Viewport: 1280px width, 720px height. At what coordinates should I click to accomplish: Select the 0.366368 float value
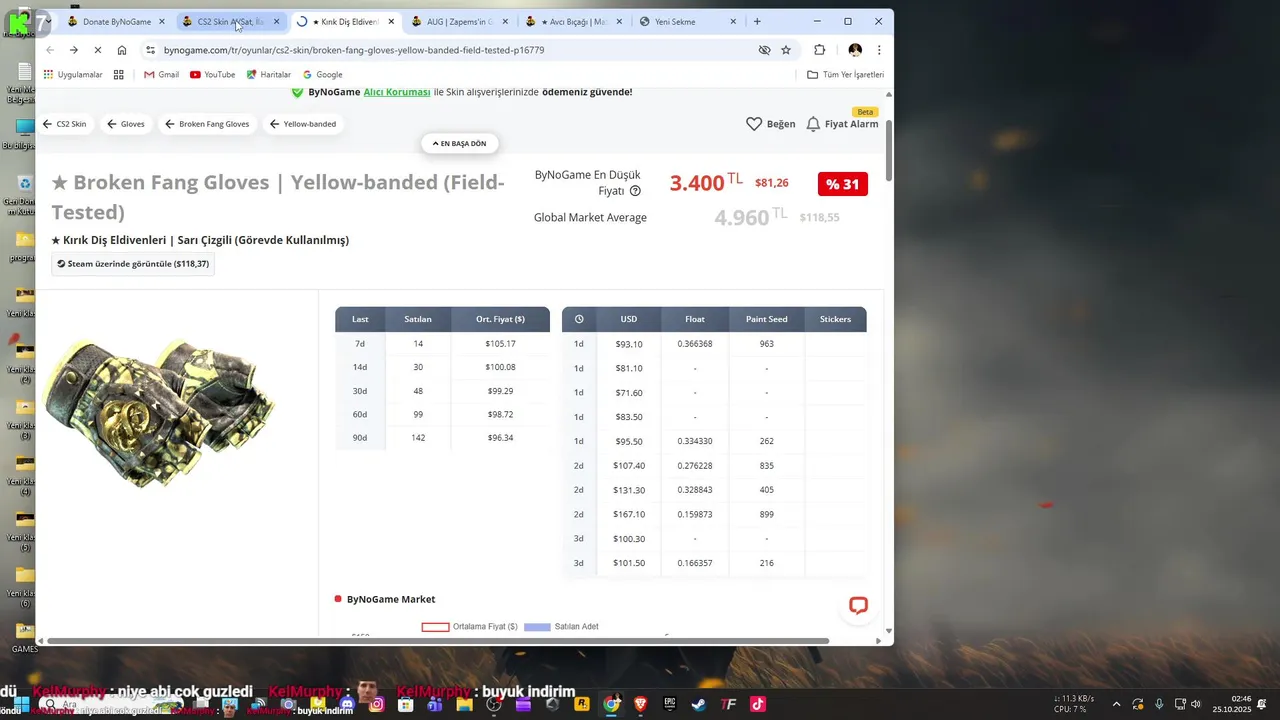tap(695, 344)
